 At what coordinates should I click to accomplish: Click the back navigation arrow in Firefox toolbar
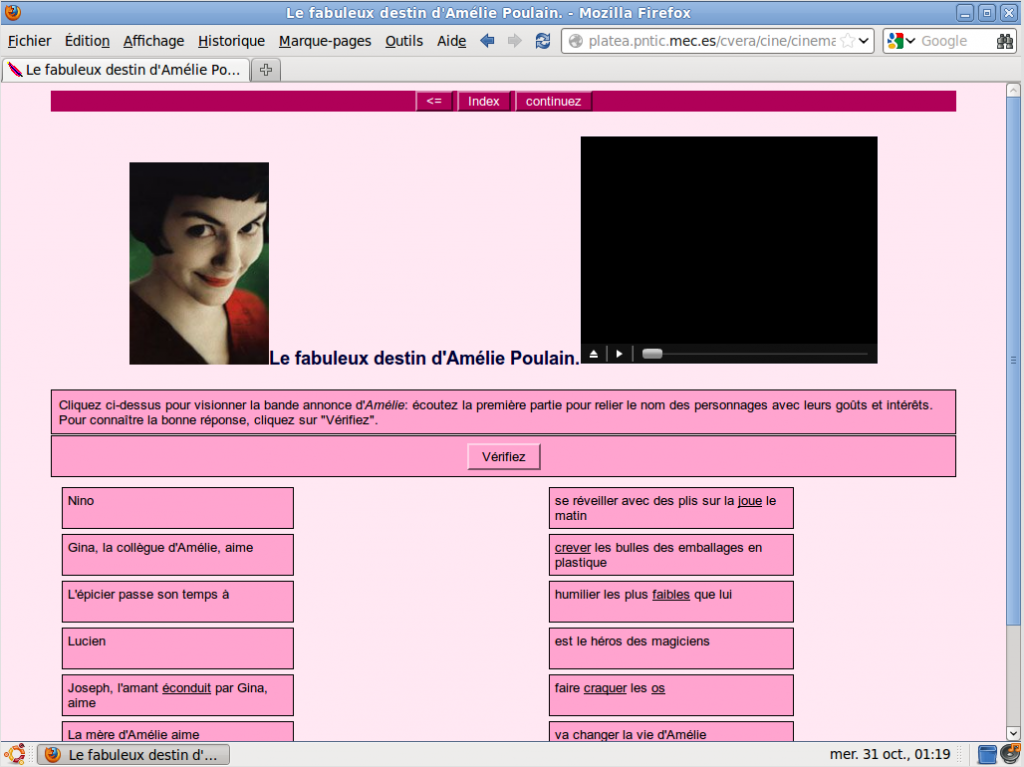[x=487, y=41]
